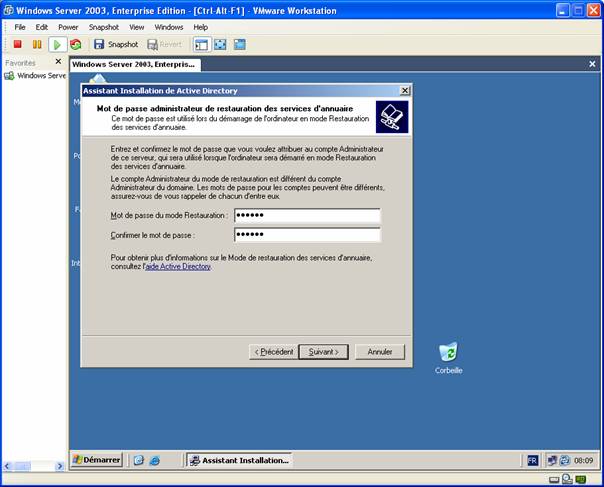
Task: Open the Power menu
Action: (68, 27)
